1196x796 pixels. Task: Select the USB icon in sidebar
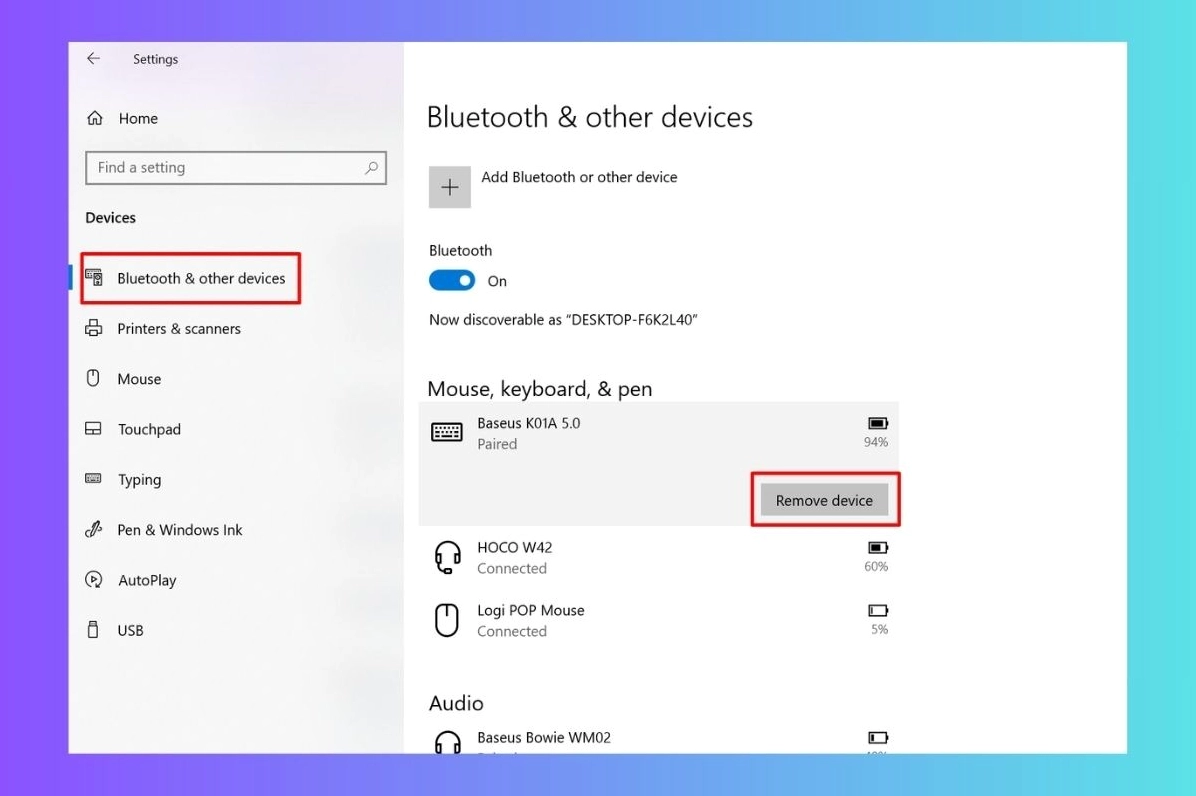94,630
